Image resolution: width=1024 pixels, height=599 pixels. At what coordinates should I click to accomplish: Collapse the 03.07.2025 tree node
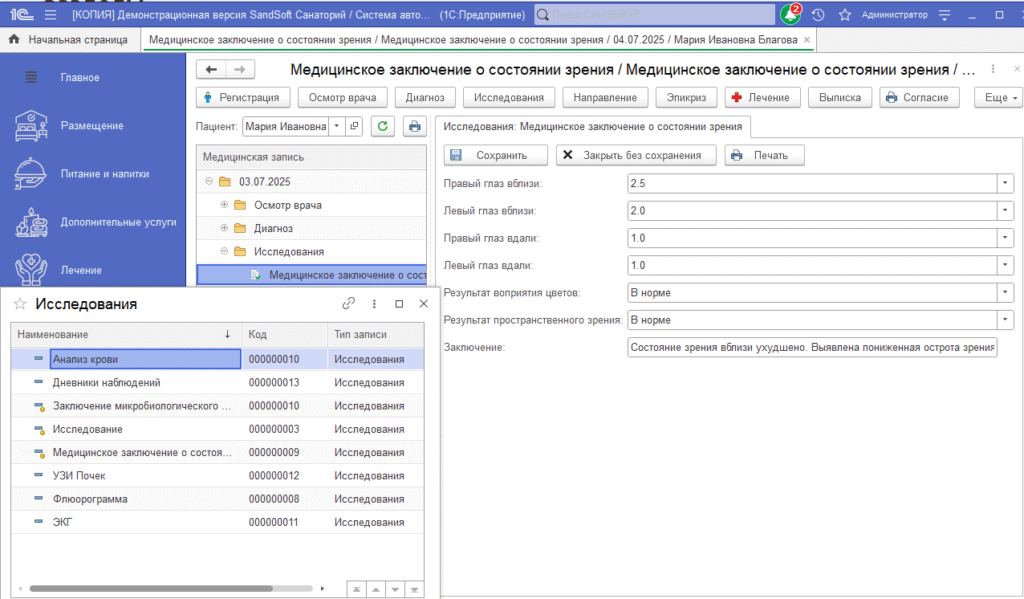pyautogui.click(x=210, y=182)
